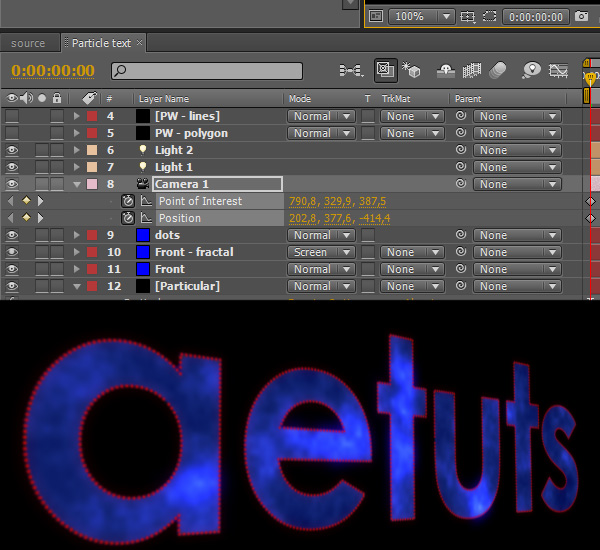This screenshot has height=550, width=600.
Task: Open magnification ratio 100% dropdown
Action: pos(421,16)
